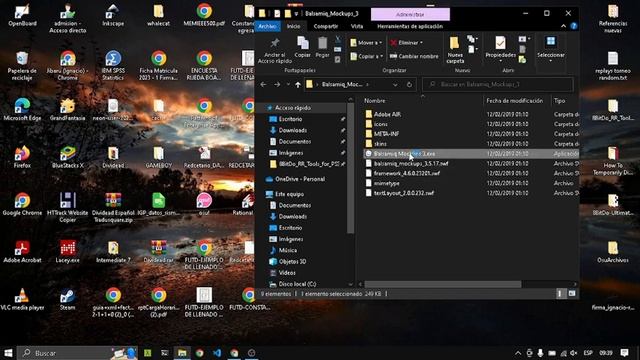640x360 pixels.
Task: Click the Nueva carpeta icon
Action: [454, 43]
